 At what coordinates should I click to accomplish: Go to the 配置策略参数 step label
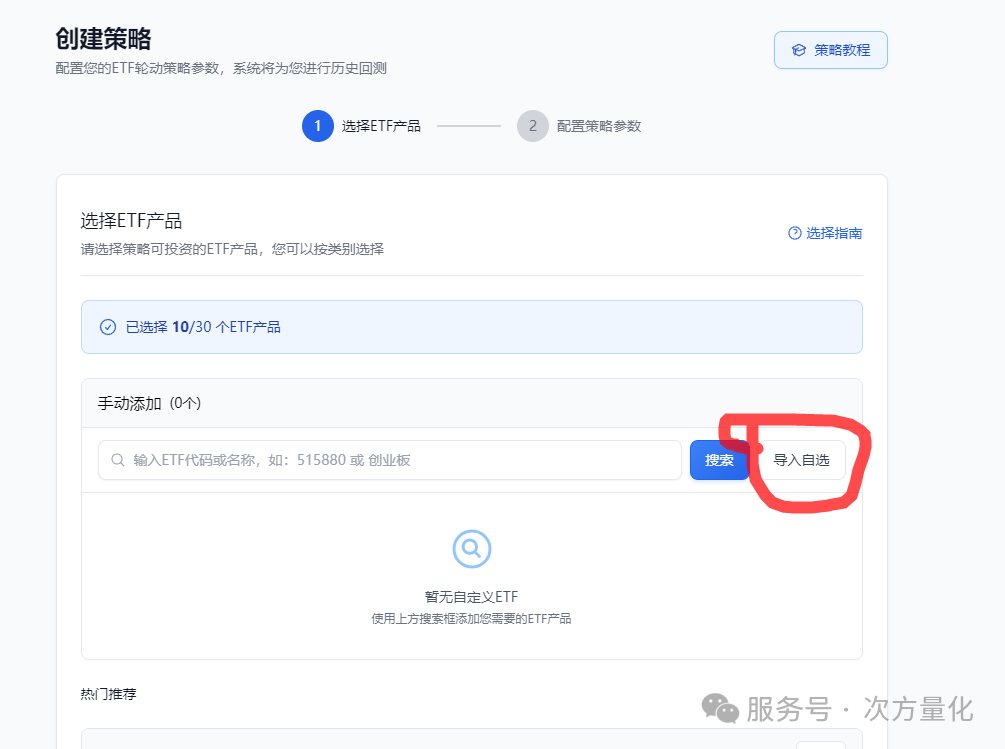[598, 126]
